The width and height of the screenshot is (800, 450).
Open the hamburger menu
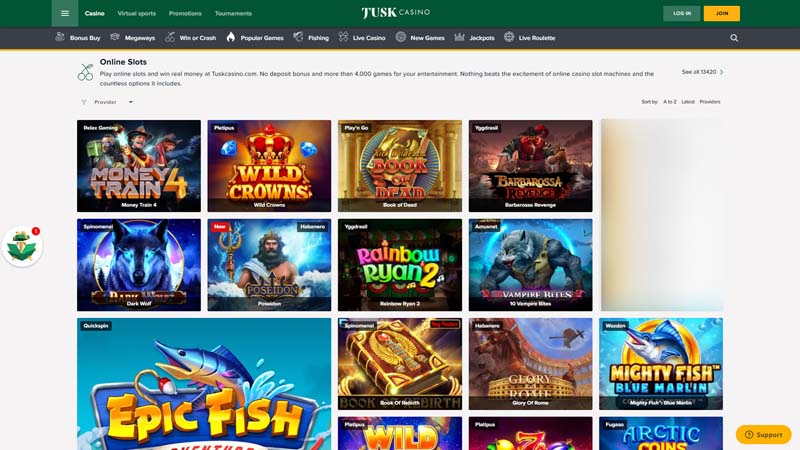pos(65,13)
